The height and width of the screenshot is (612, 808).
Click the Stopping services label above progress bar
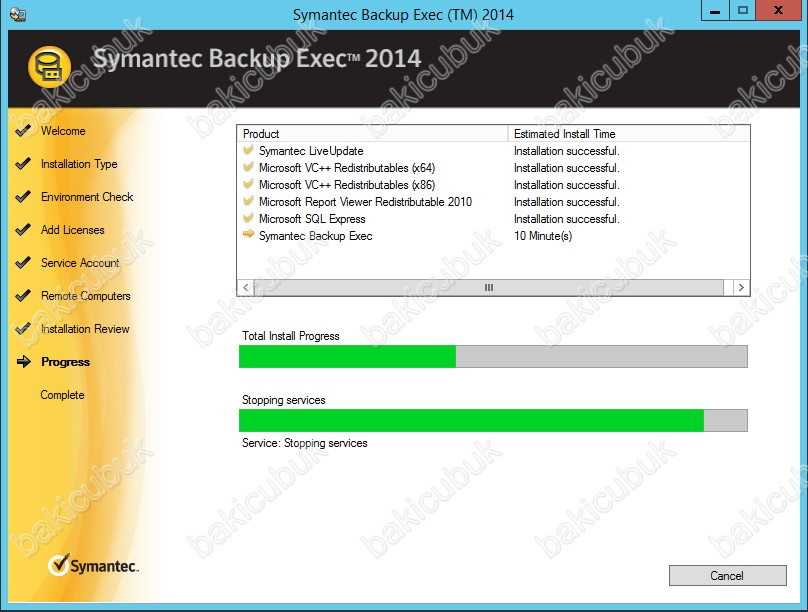tap(284, 400)
